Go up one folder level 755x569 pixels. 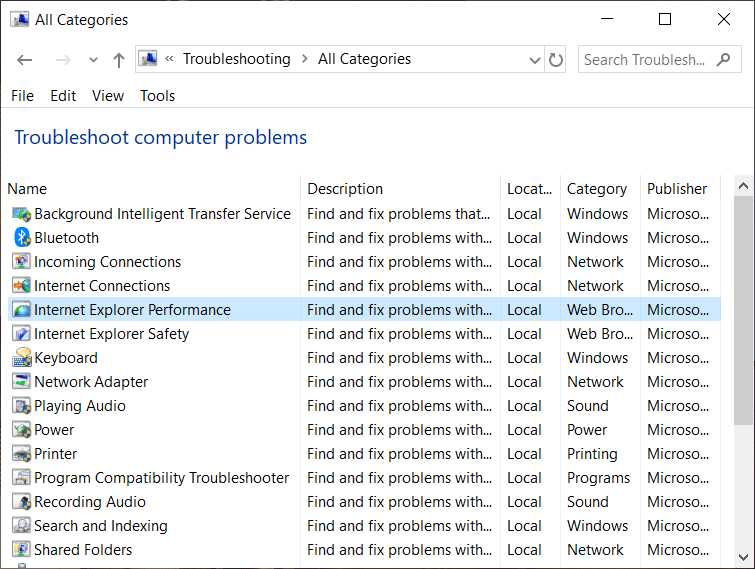click(119, 60)
